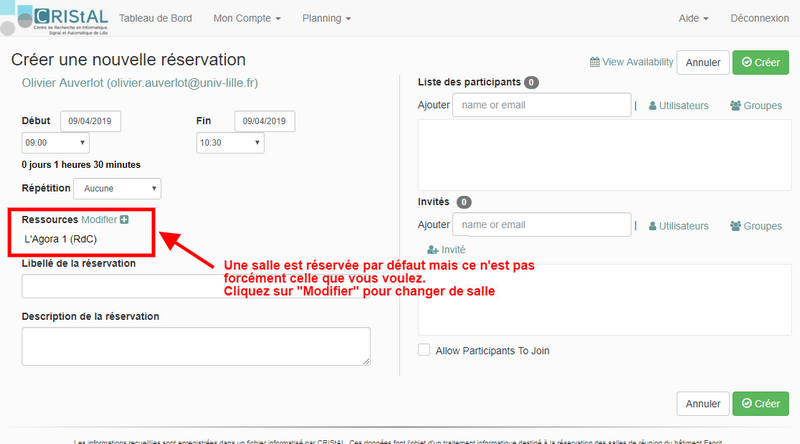This screenshot has height=444, width=800.
Task: Expand the Répétition dropdown
Action: click(x=118, y=188)
